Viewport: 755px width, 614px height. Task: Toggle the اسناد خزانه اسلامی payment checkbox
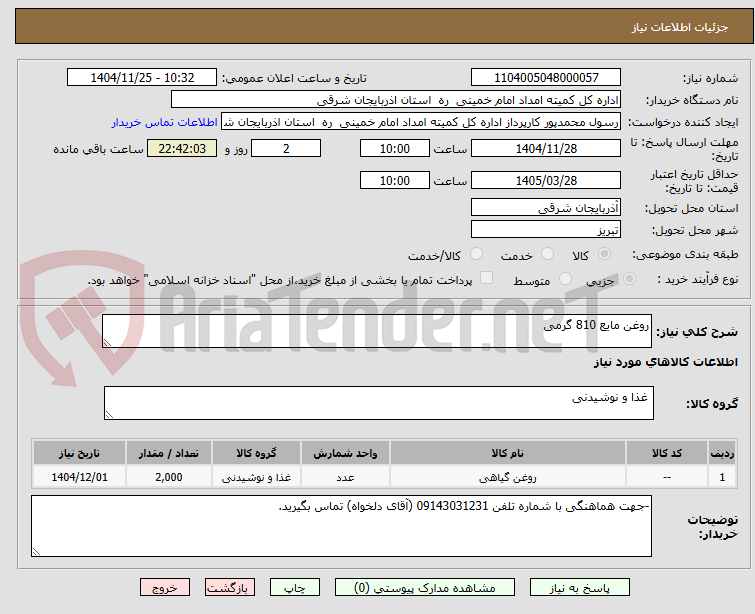[486, 278]
